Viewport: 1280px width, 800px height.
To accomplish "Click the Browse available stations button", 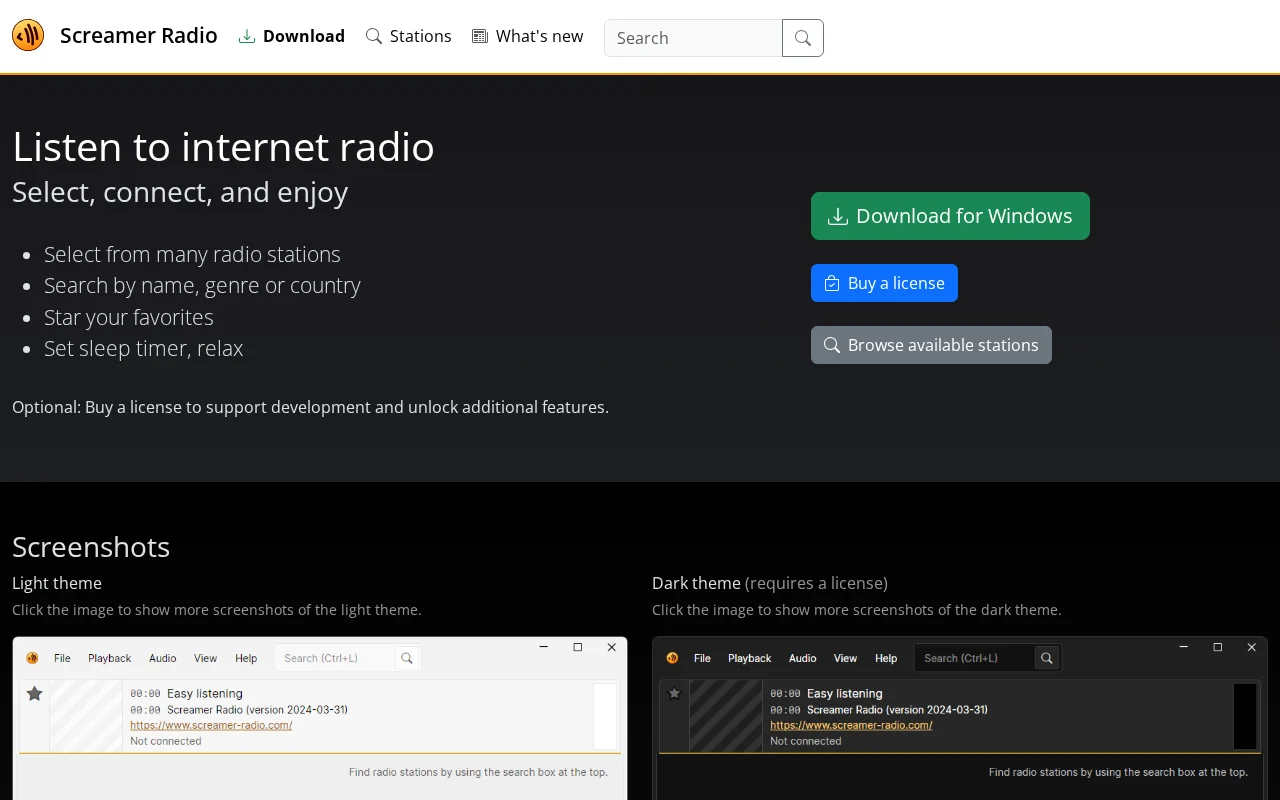I will pyautogui.click(x=931, y=345).
